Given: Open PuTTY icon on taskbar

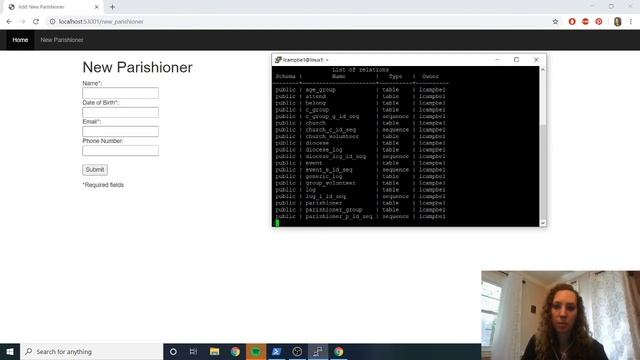Looking at the screenshot, I should [x=318, y=351].
